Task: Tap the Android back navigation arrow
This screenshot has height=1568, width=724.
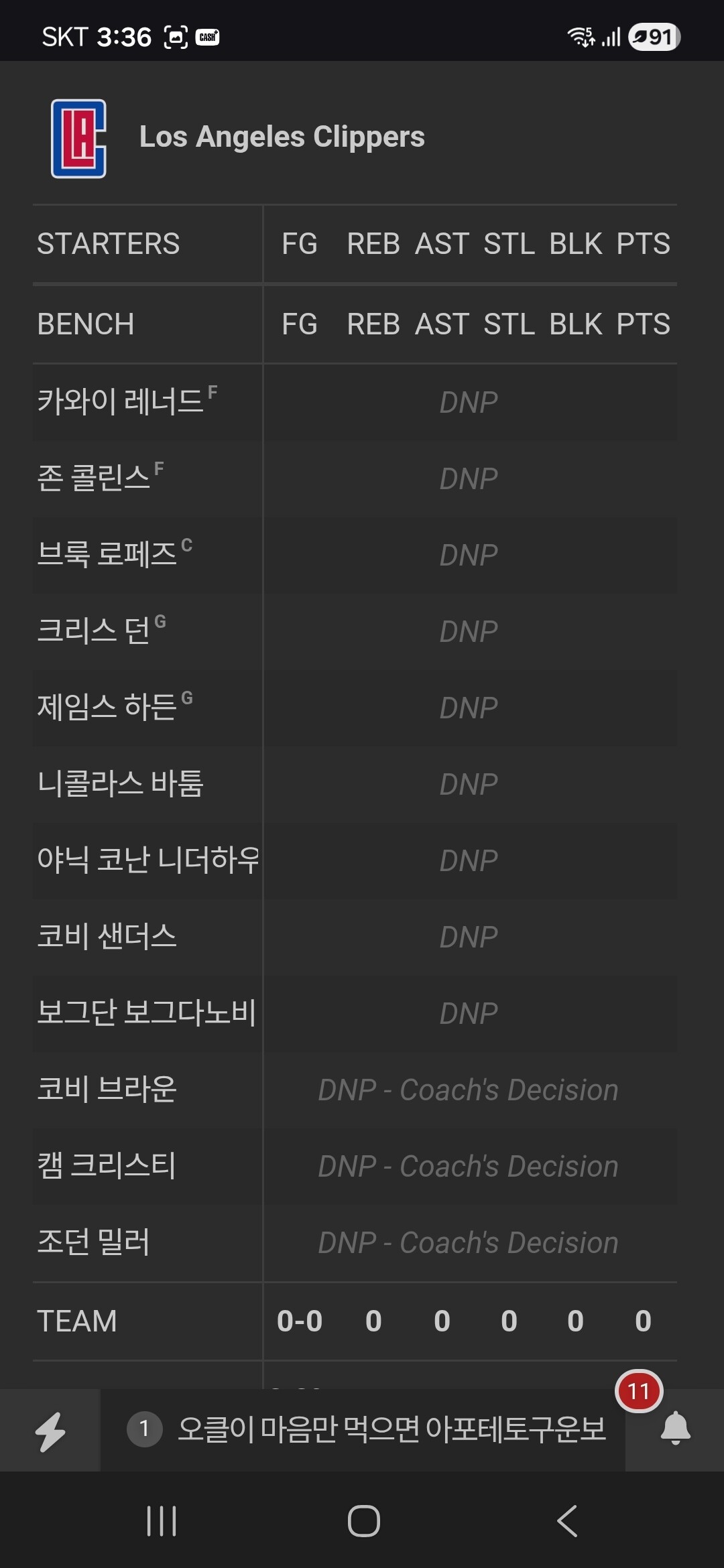Action: pos(567,1520)
